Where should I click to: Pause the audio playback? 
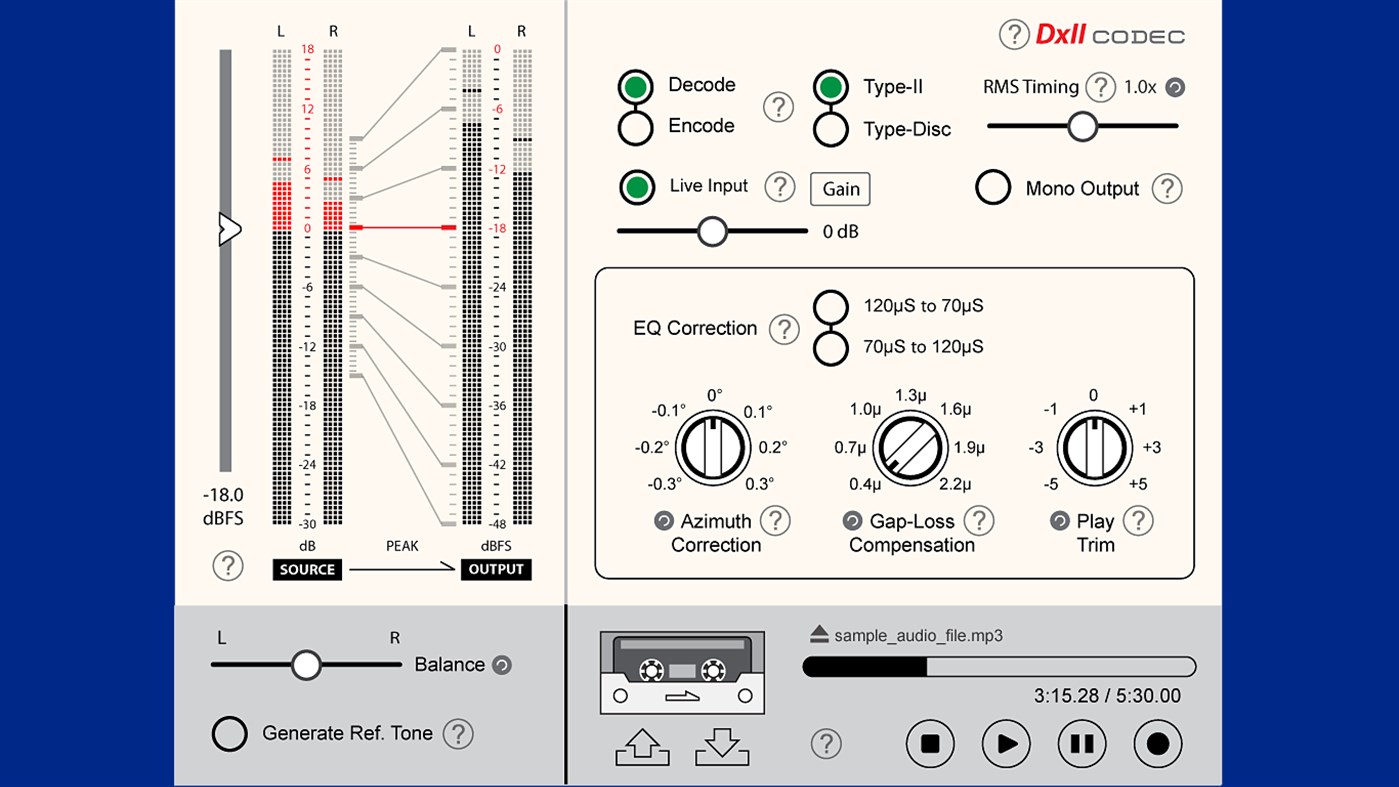point(1082,744)
